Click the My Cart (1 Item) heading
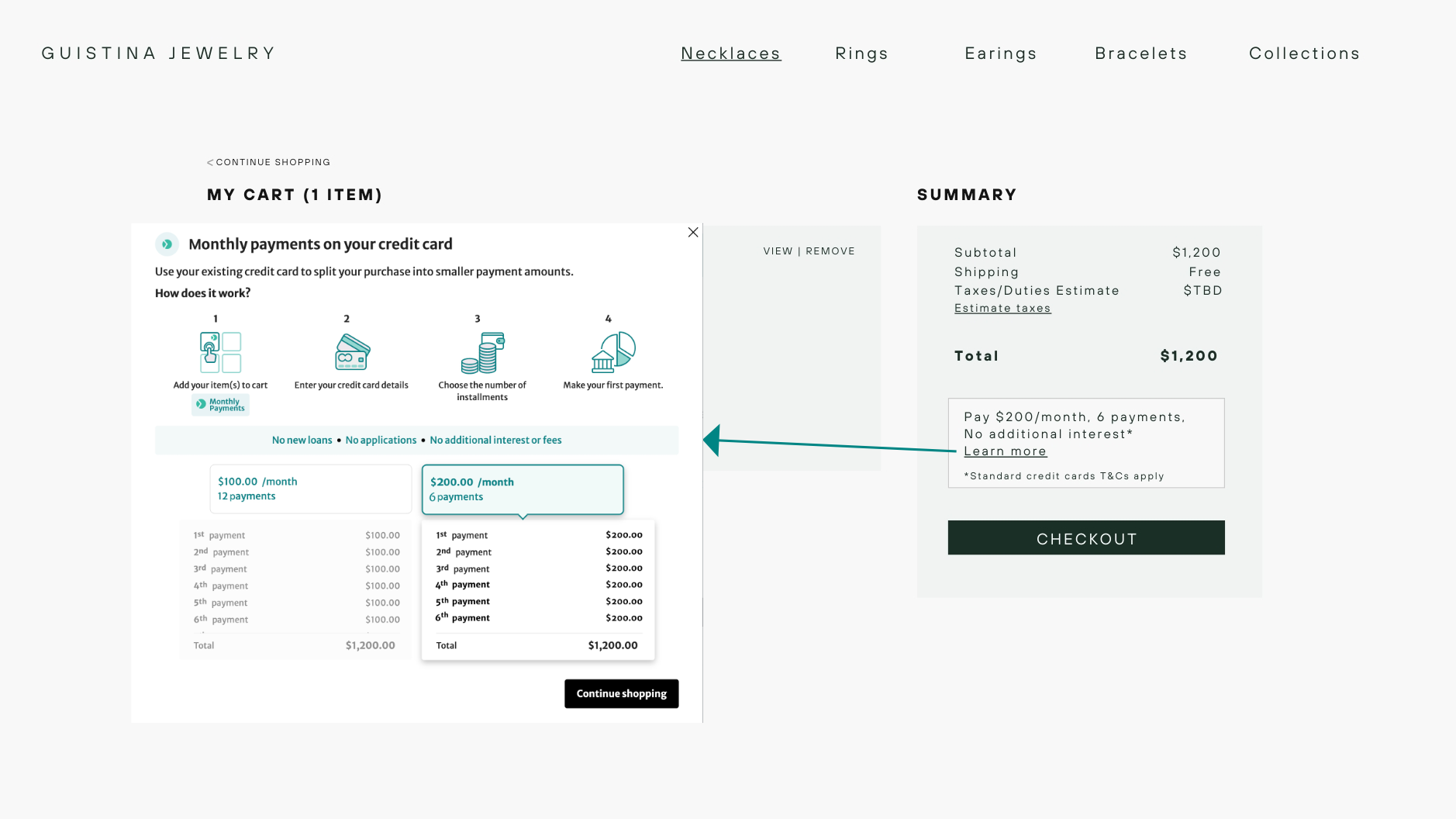 coord(295,195)
